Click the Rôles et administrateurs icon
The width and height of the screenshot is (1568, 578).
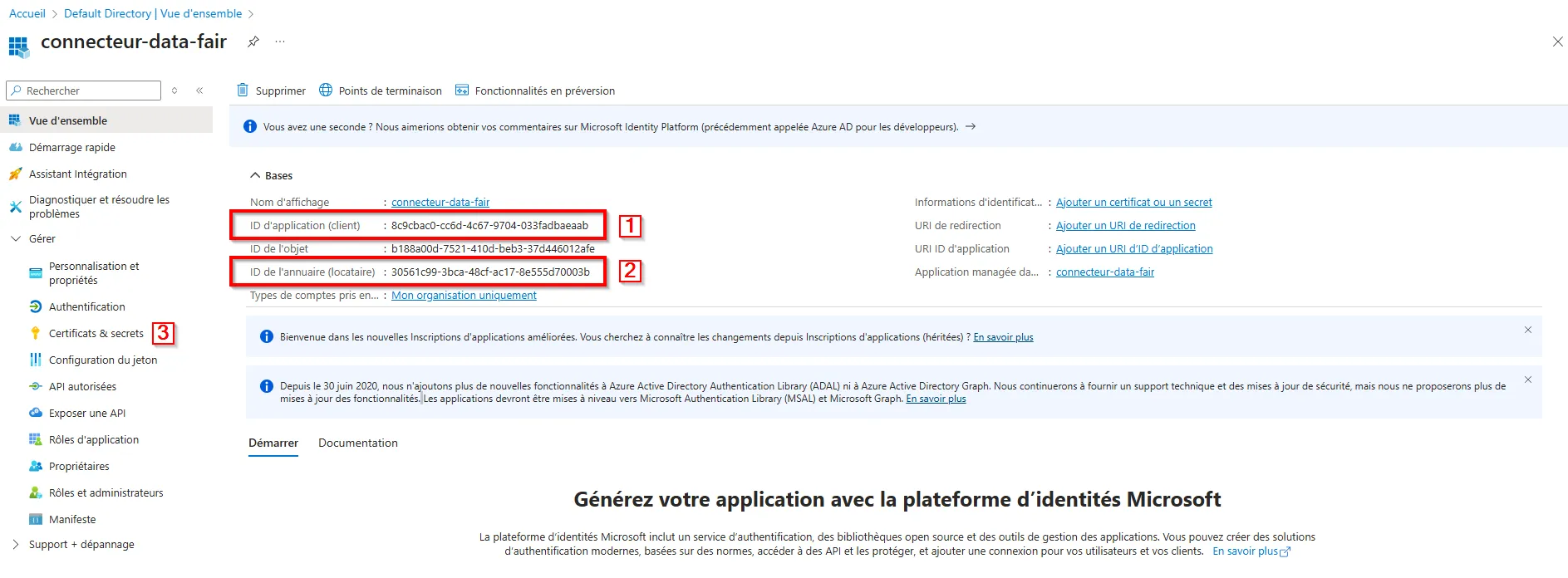(35, 492)
